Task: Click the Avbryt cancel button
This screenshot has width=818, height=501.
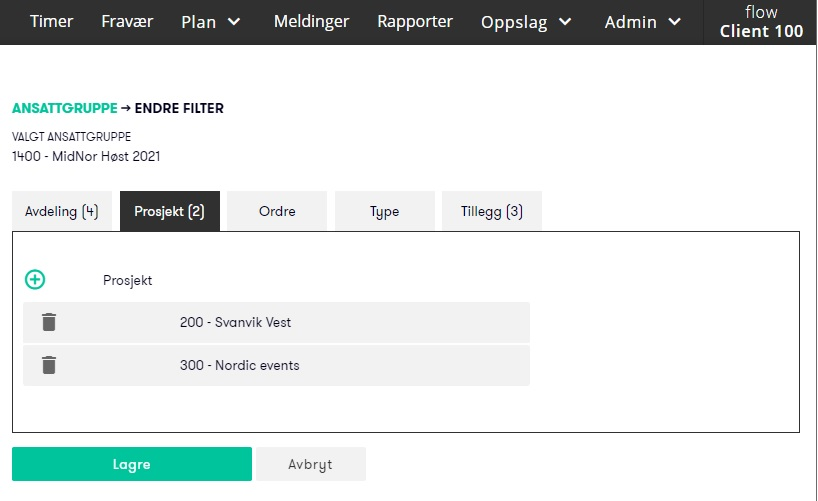Action: [x=310, y=464]
